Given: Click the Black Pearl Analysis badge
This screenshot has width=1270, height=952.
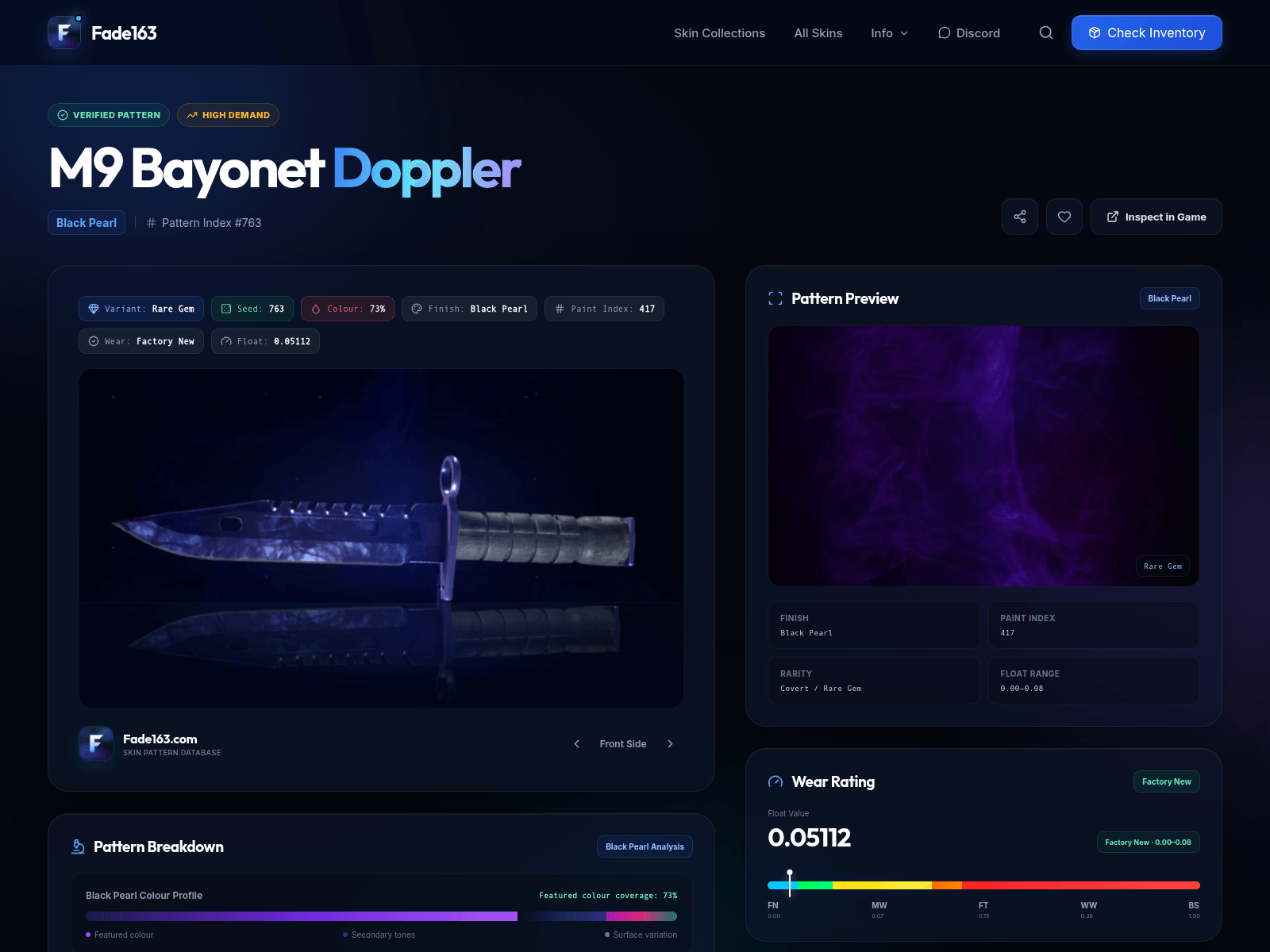Looking at the screenshot, I should (645, 846).
